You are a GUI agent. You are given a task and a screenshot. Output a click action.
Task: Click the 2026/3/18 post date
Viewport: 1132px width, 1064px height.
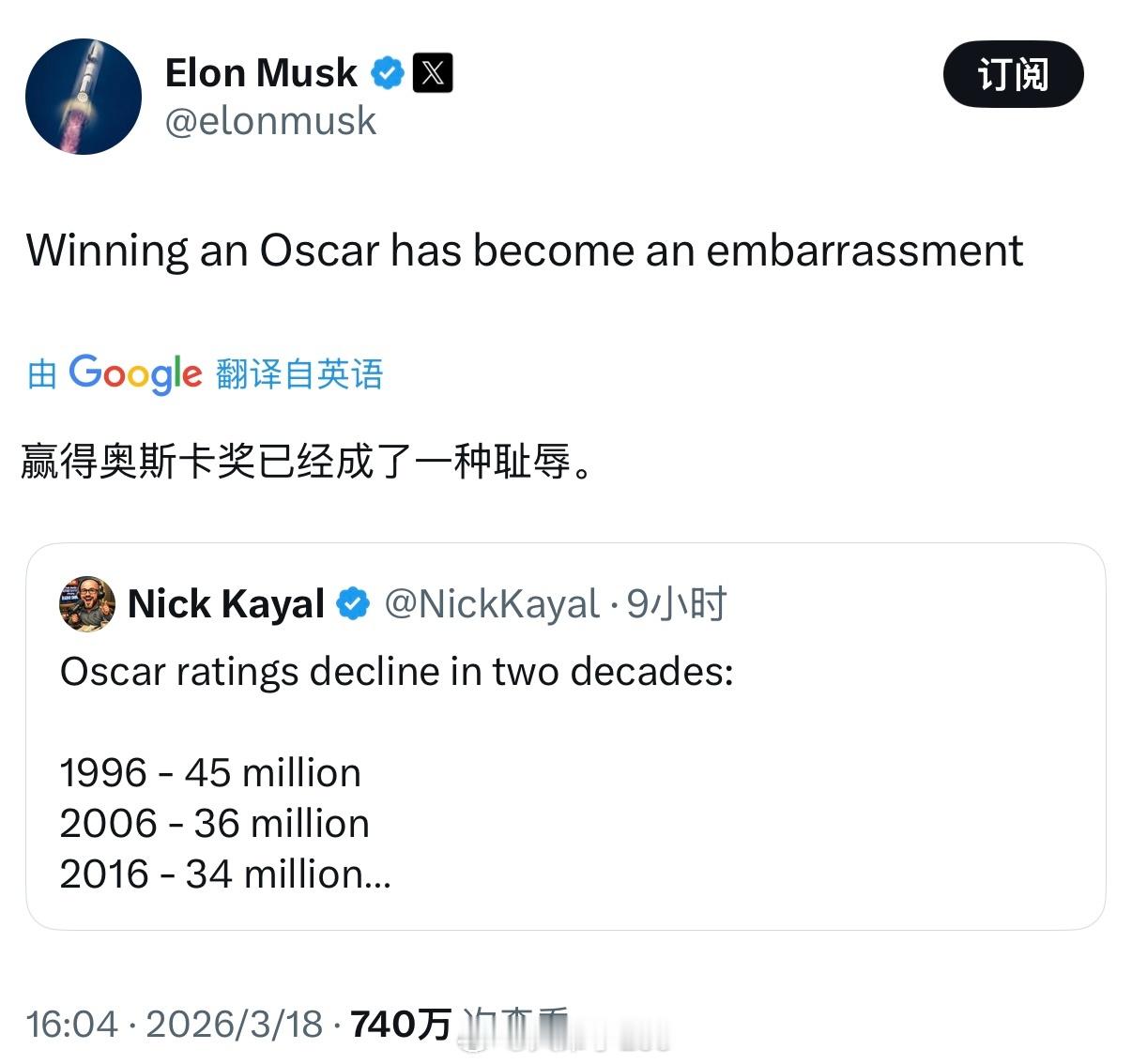(235, 1024)
